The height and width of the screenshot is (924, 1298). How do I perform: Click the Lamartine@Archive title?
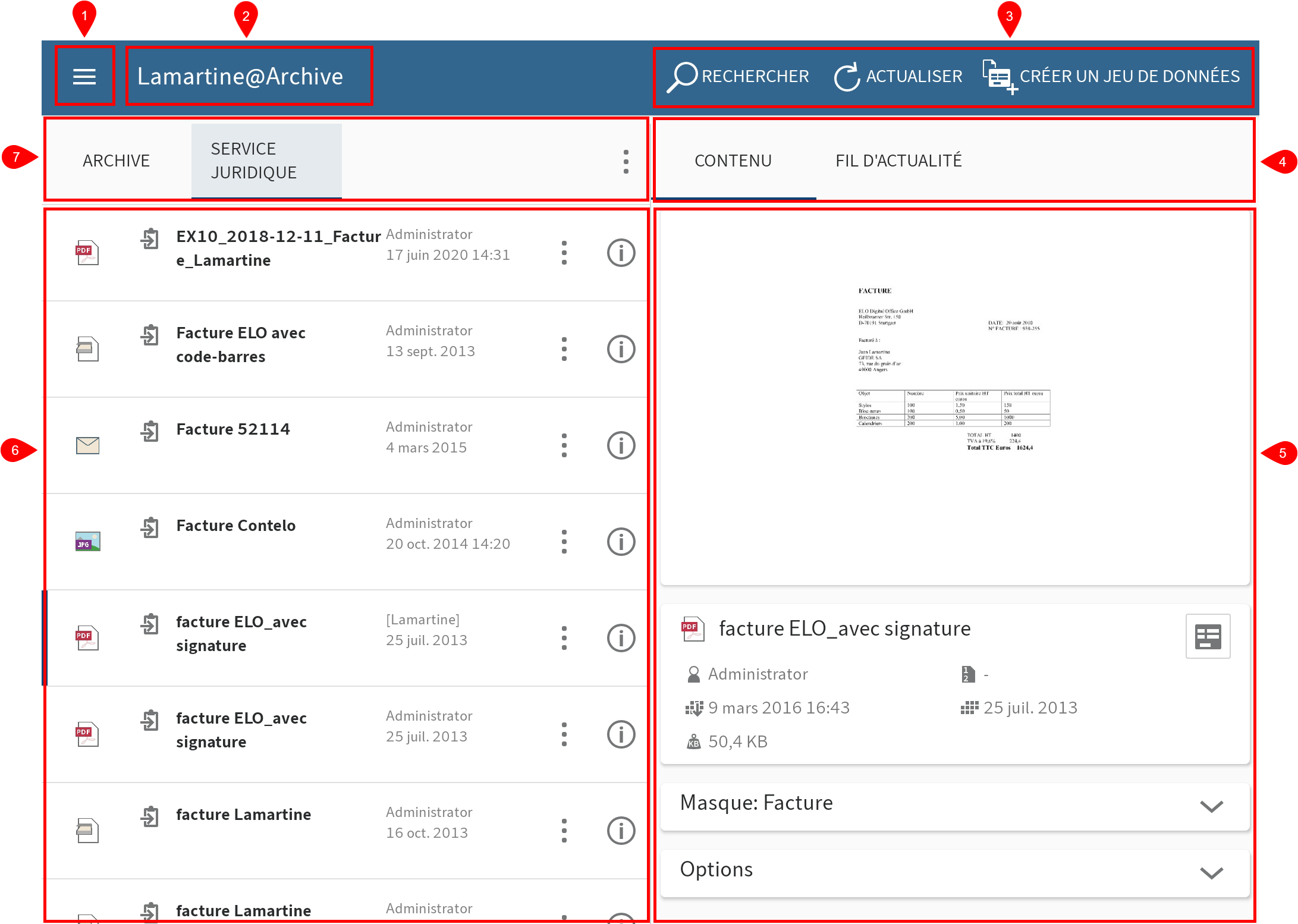pyautogui.click(x=240, y=76)
